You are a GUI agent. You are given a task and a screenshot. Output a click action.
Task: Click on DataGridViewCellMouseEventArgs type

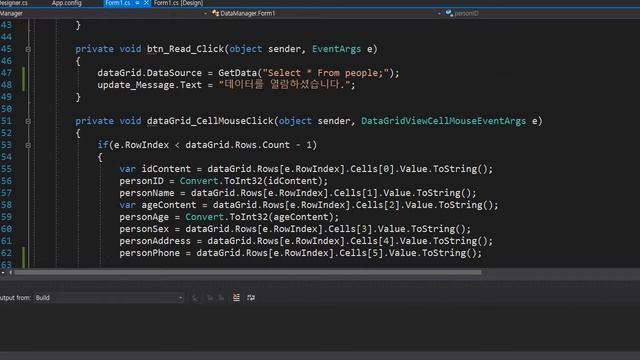[x=444, y=121]
